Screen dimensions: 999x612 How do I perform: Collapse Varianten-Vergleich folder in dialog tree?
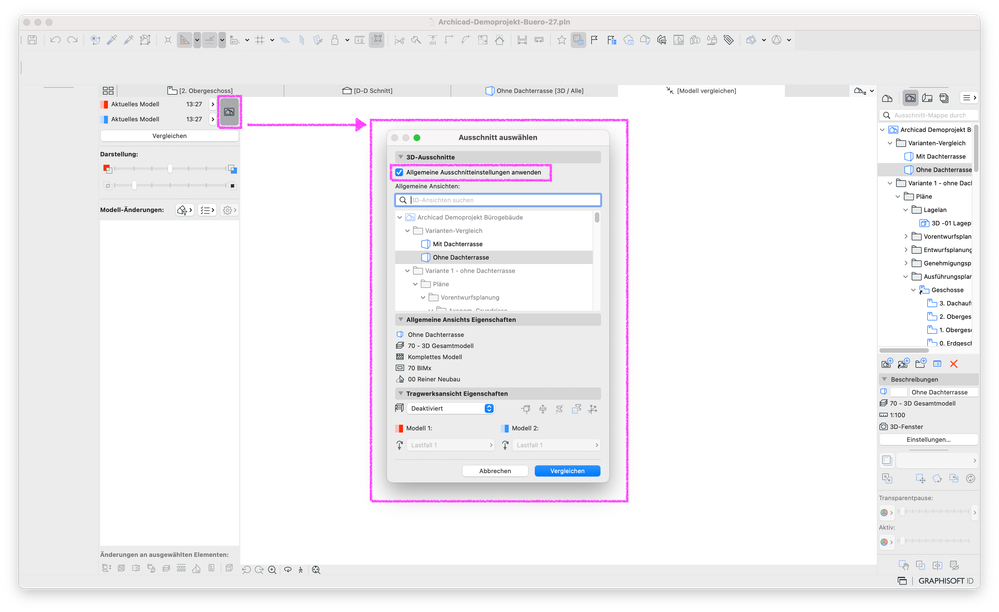(x=408, y=231)
